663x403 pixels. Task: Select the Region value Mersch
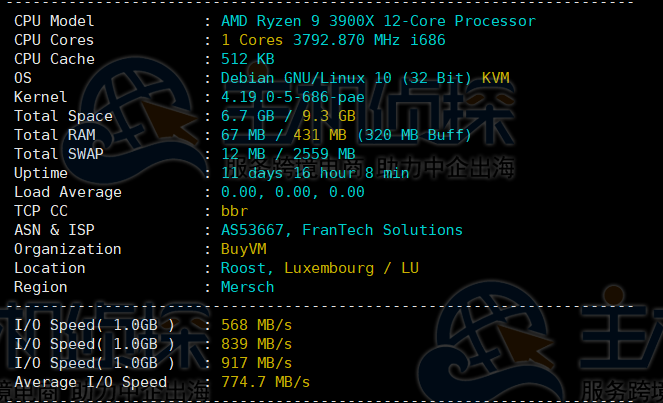(x=247, y=287)
